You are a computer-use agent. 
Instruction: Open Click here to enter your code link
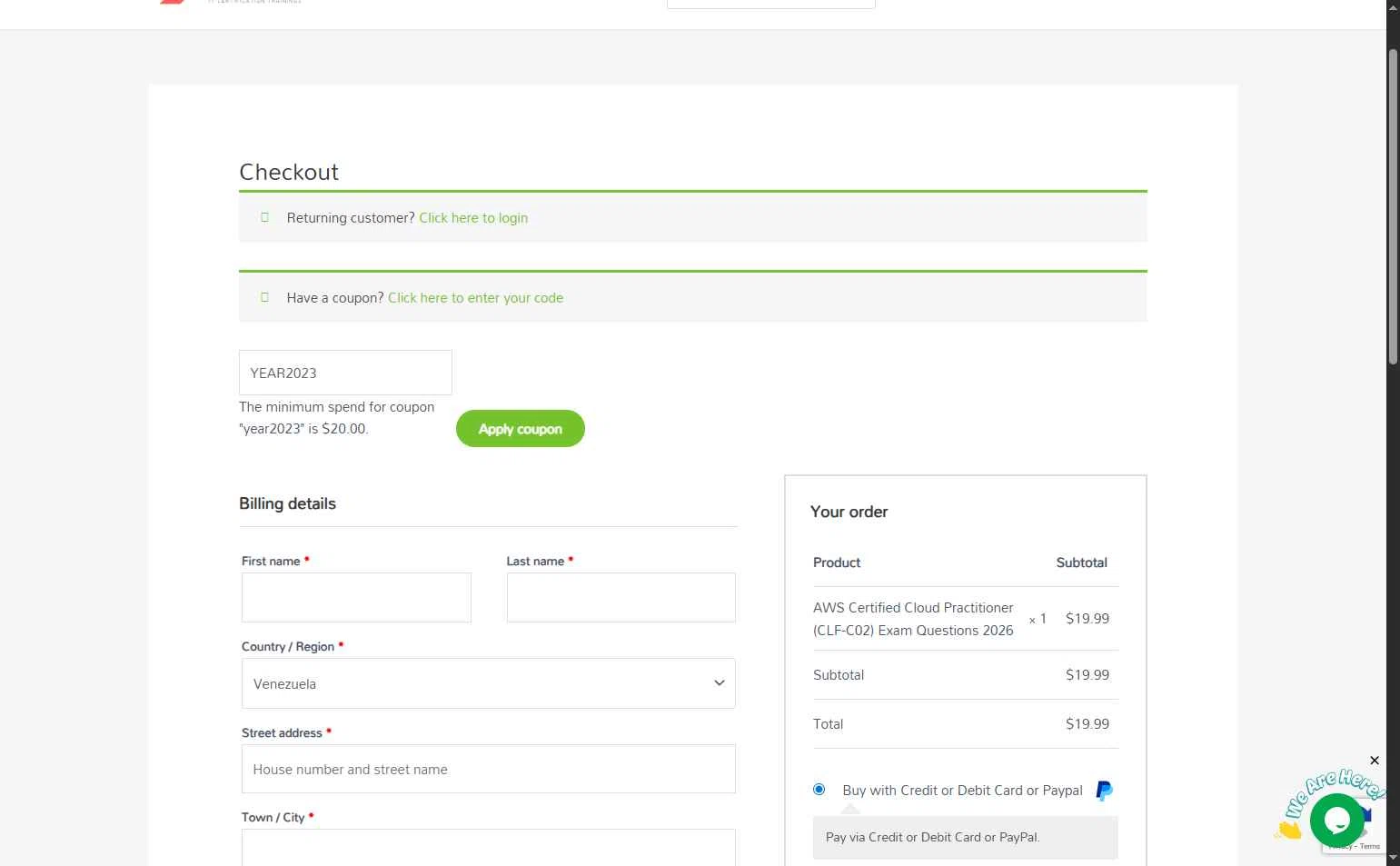pyautogui.click(x=475, y=298)
